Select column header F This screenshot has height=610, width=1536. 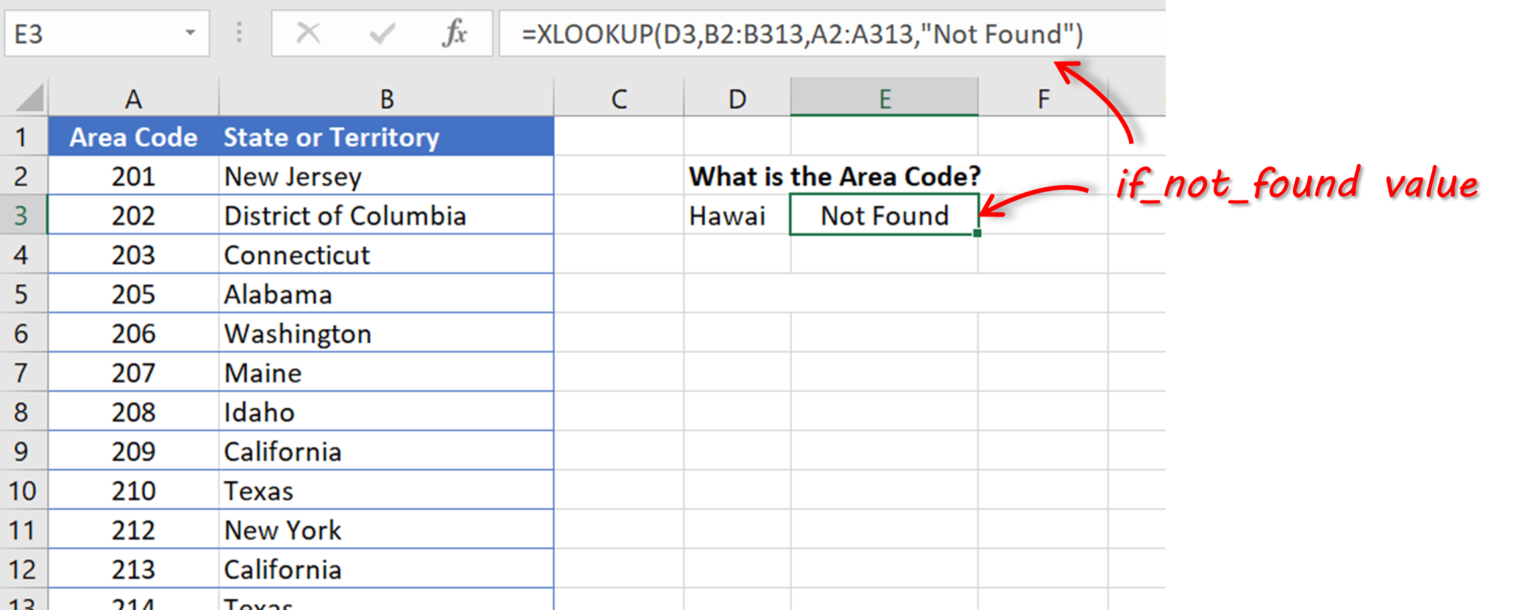click(x=1043, y=97)
